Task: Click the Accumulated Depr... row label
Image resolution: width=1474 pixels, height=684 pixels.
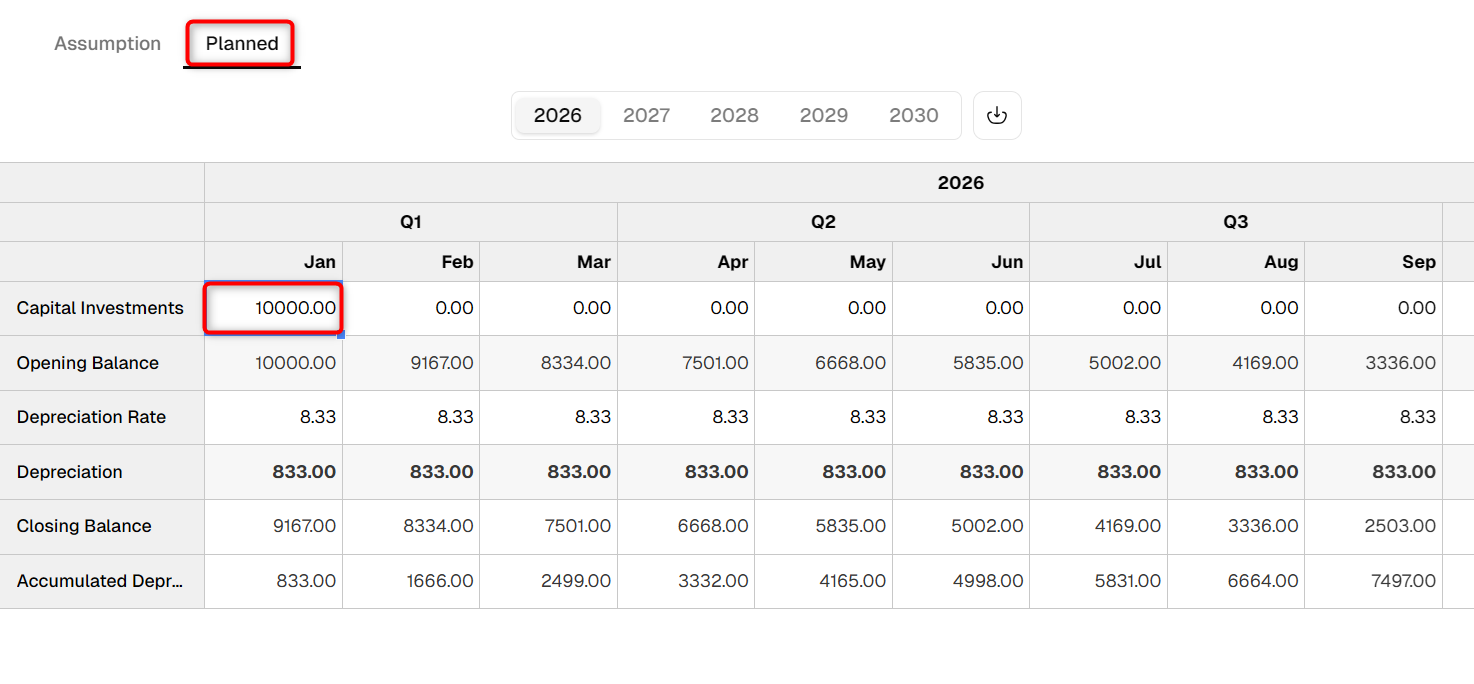Action: 100,581
